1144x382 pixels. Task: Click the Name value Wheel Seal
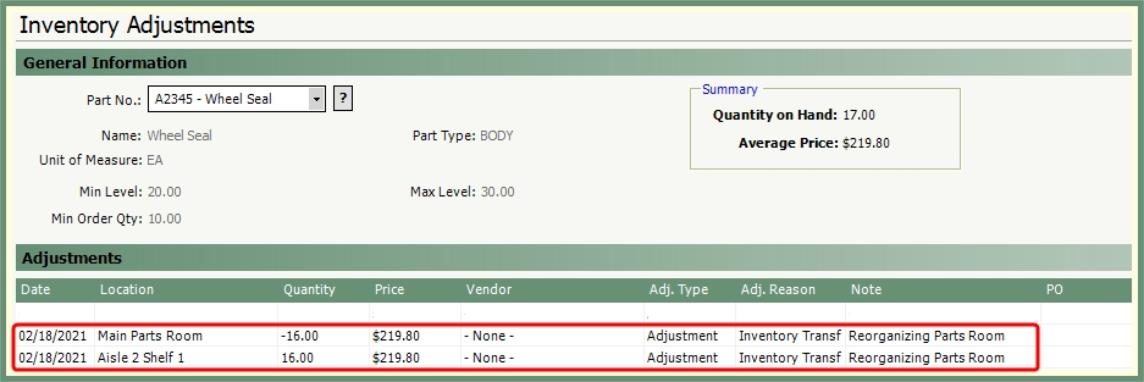point(179,136)
